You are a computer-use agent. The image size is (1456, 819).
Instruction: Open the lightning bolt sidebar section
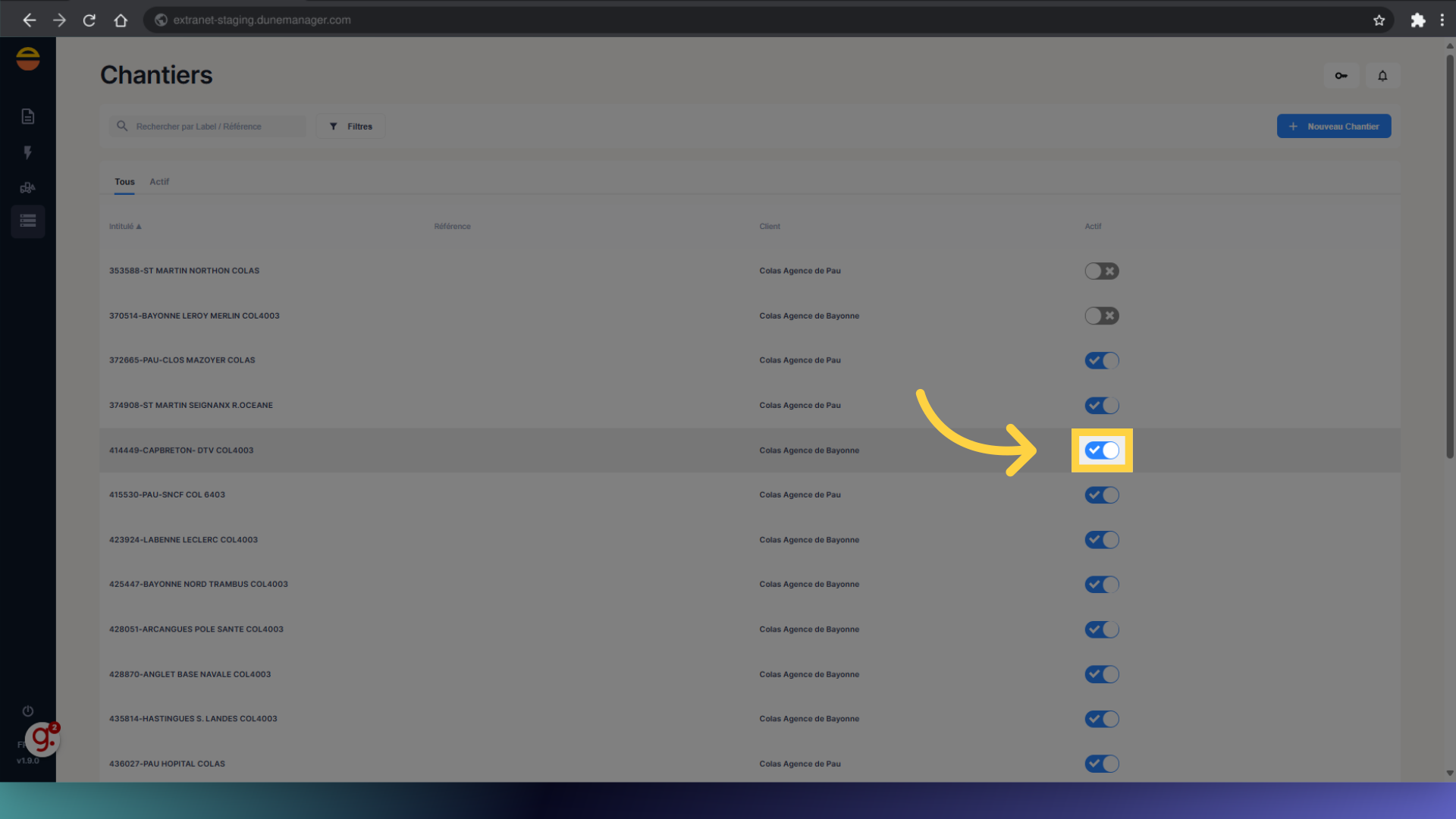coord(28,152)
